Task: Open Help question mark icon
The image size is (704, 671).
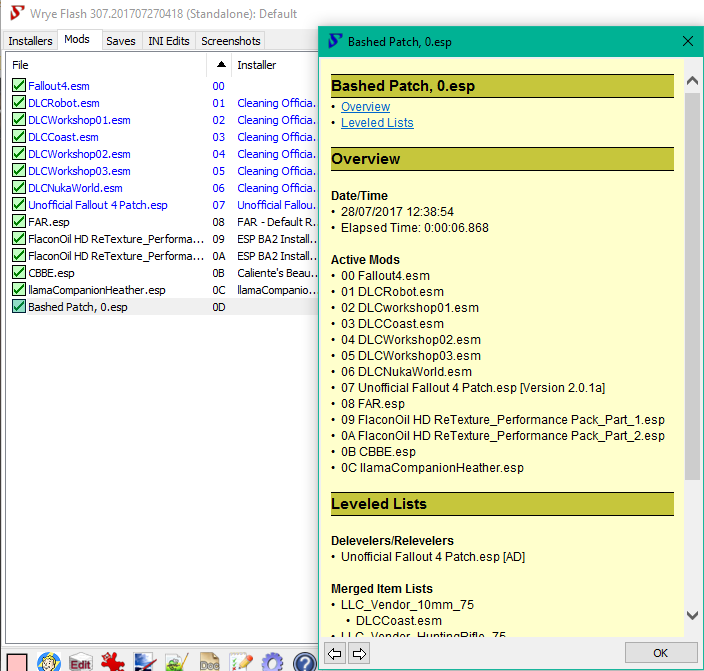Action: point(305,662)
